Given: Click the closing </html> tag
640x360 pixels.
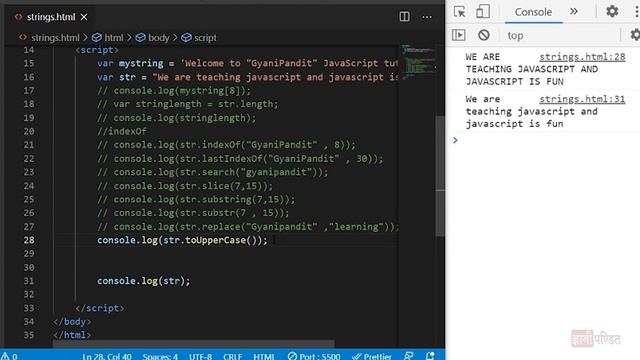Looking at the screenshot, I should 72,335.
